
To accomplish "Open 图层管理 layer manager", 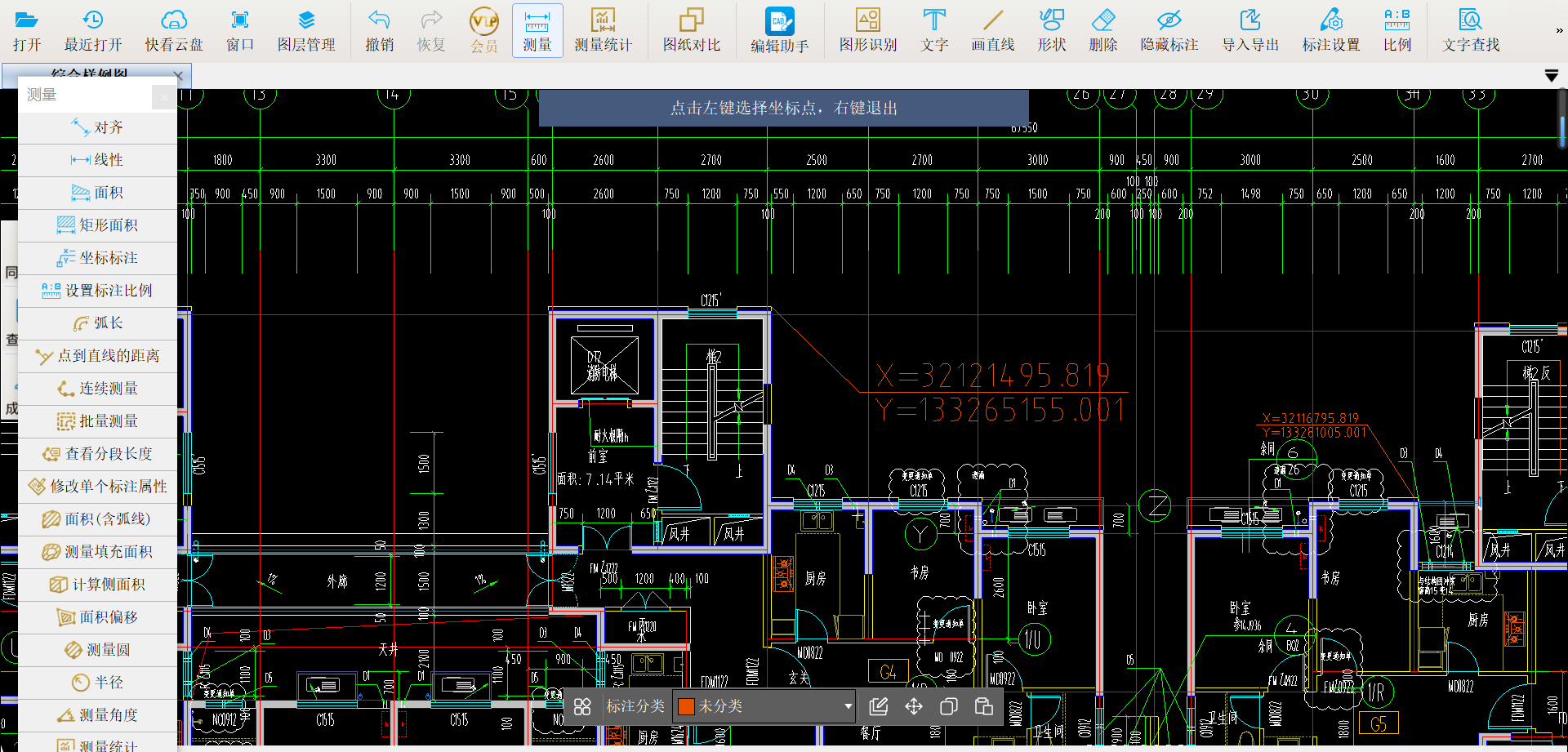I will pos(306,31).
